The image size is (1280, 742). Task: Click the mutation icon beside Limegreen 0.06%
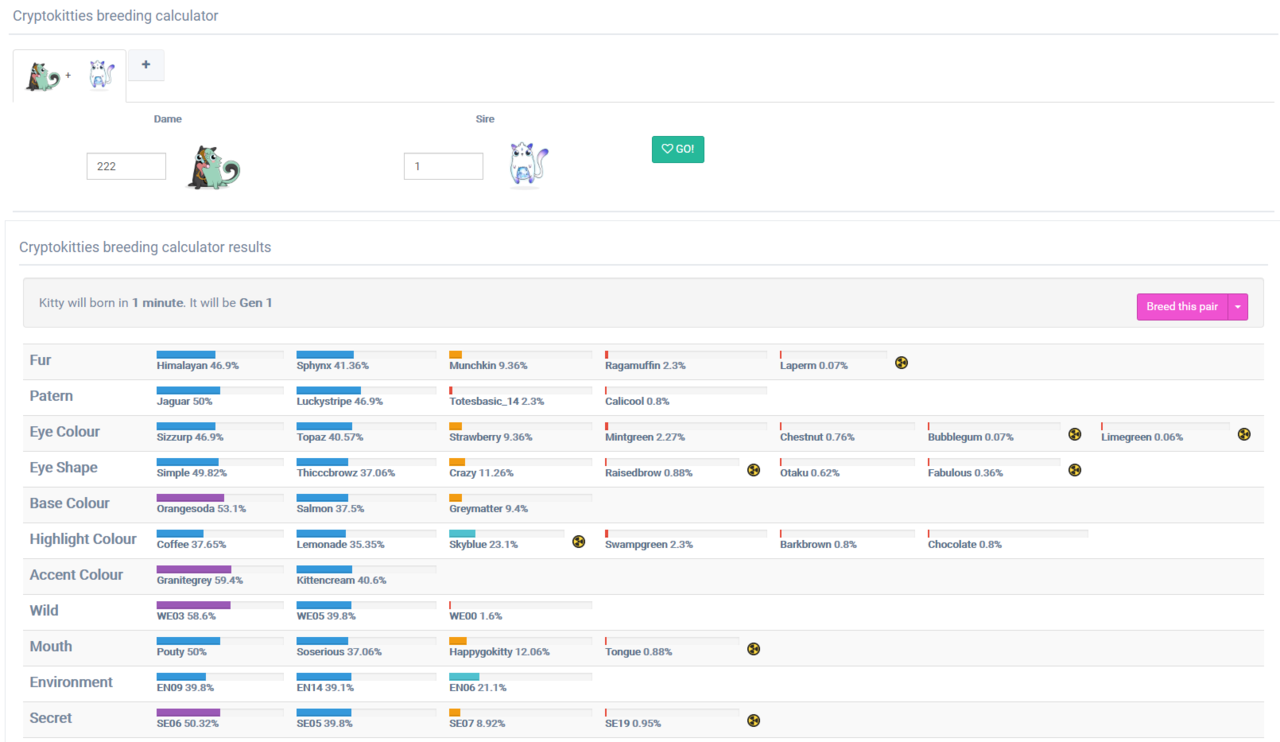(1244, 435)
